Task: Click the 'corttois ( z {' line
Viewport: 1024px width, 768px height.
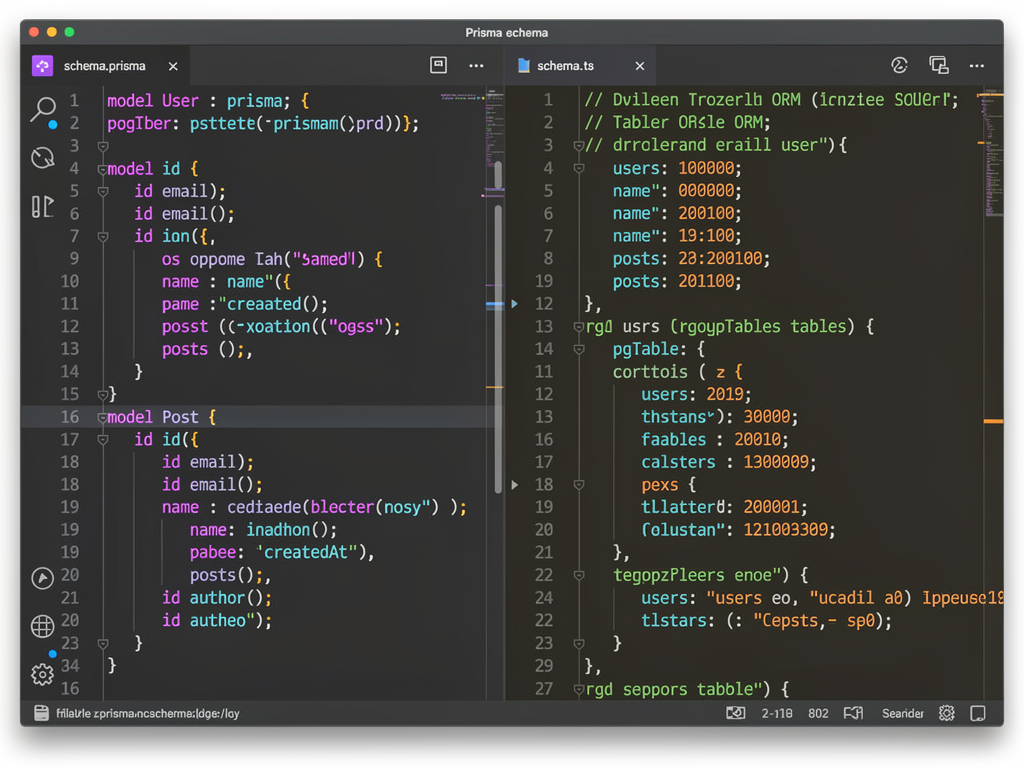Action: tap(677, 372)
